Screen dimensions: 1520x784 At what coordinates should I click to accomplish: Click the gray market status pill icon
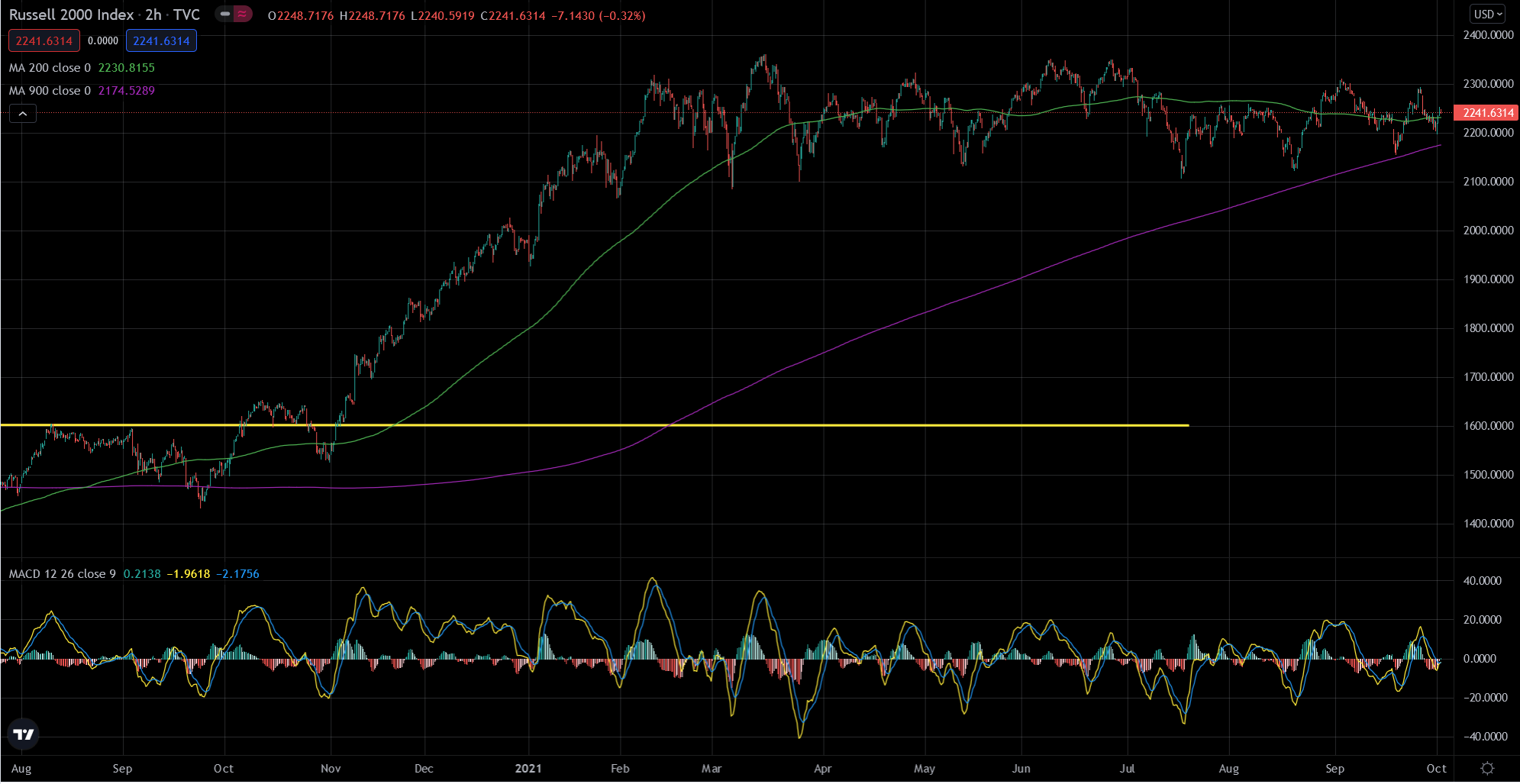pos(225,15)
